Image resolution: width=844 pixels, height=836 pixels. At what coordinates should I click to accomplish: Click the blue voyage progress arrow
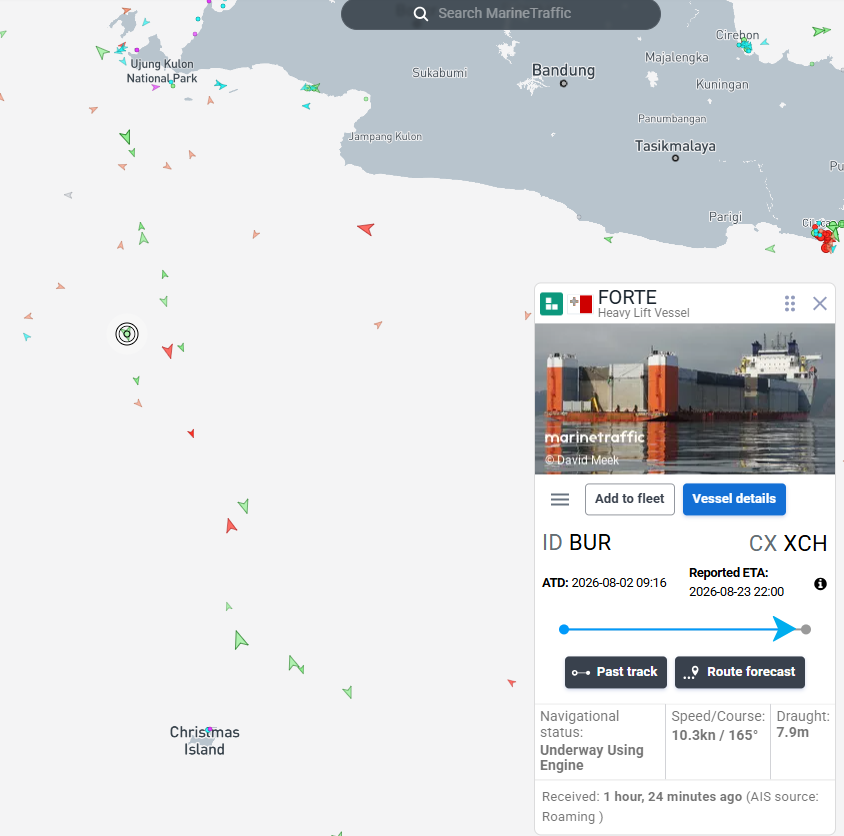pyautogui.click(x=784, y=629)
